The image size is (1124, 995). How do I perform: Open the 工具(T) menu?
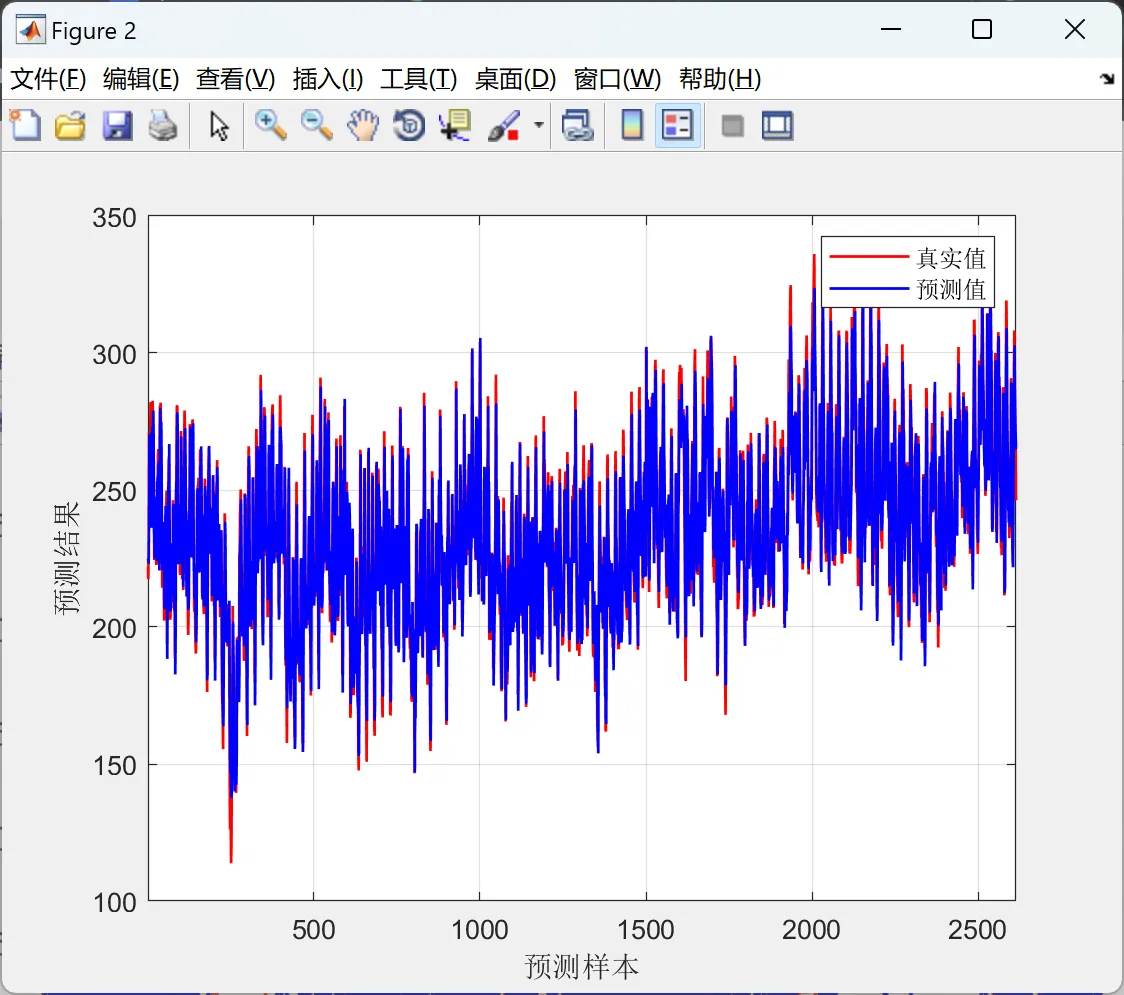419,79
